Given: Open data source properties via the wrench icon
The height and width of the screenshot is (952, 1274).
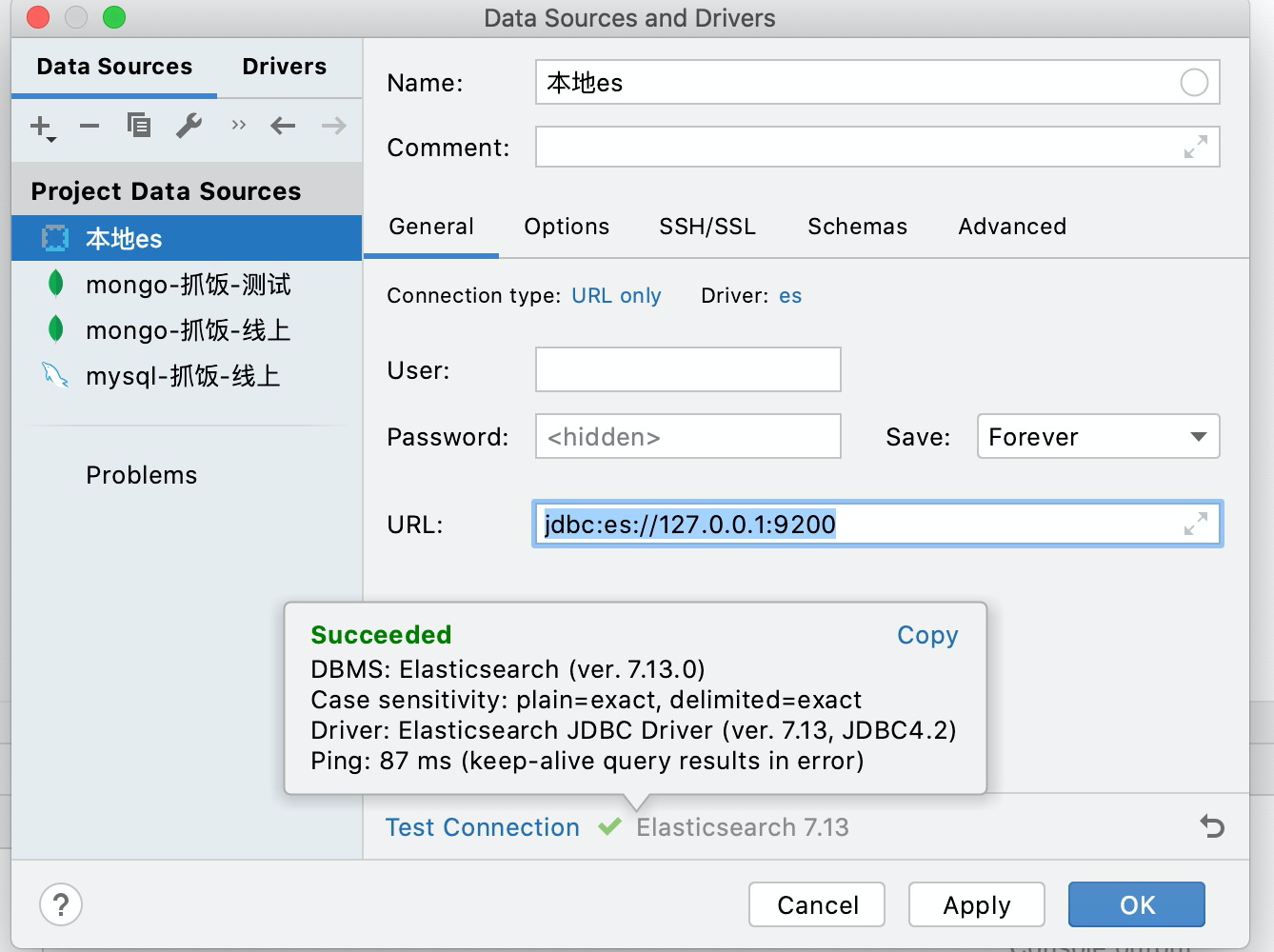Looking at the screenshot, I should coord(188,126).
